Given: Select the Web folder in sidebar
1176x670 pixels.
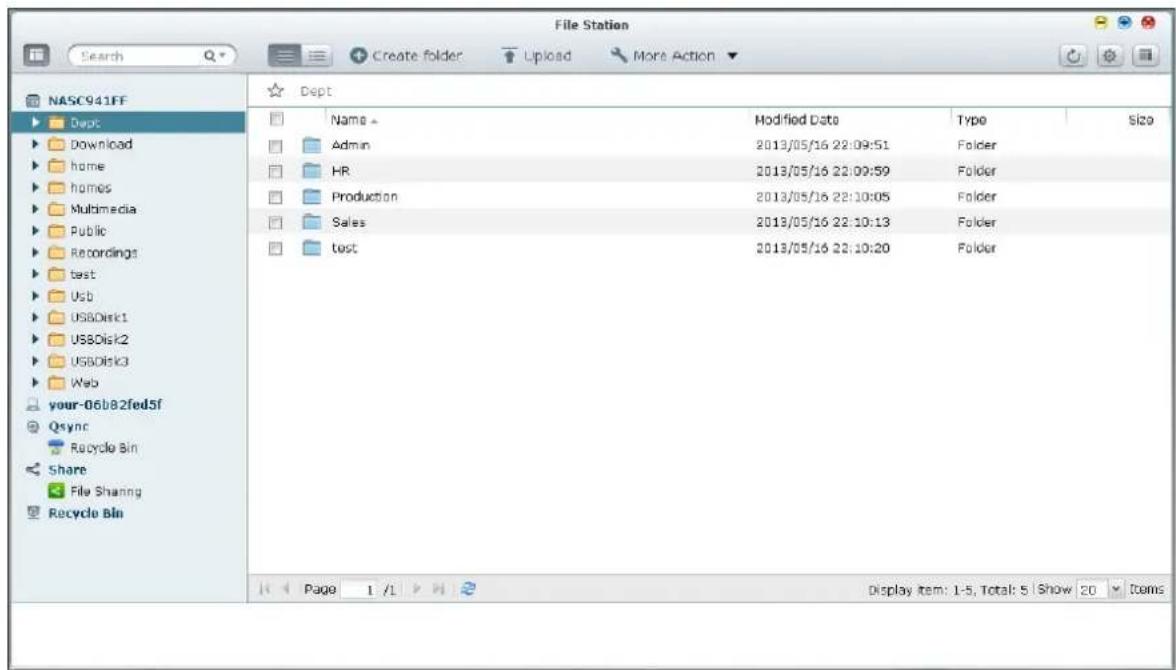Looking at the screenshot, I should [x=84, y=383].
